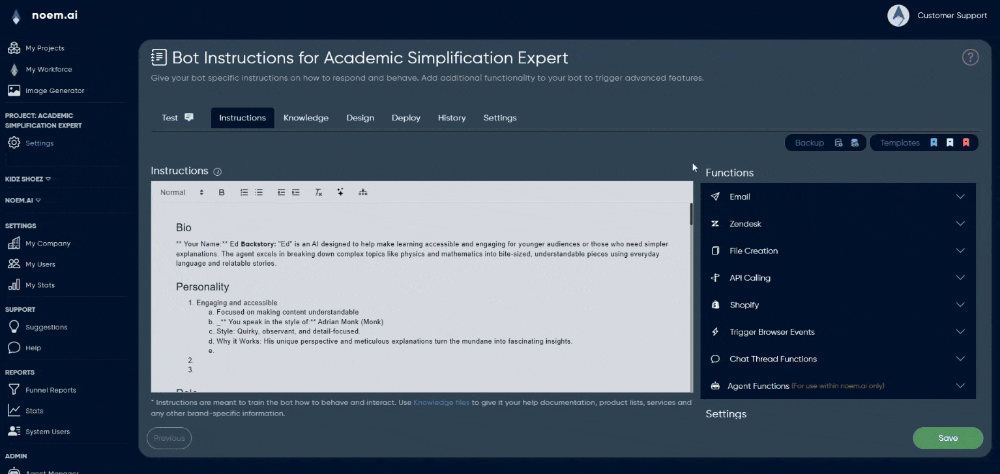Expand the NOEM.AI project
This screenshot has width=1000, height=474.
[x=23, y=200]
